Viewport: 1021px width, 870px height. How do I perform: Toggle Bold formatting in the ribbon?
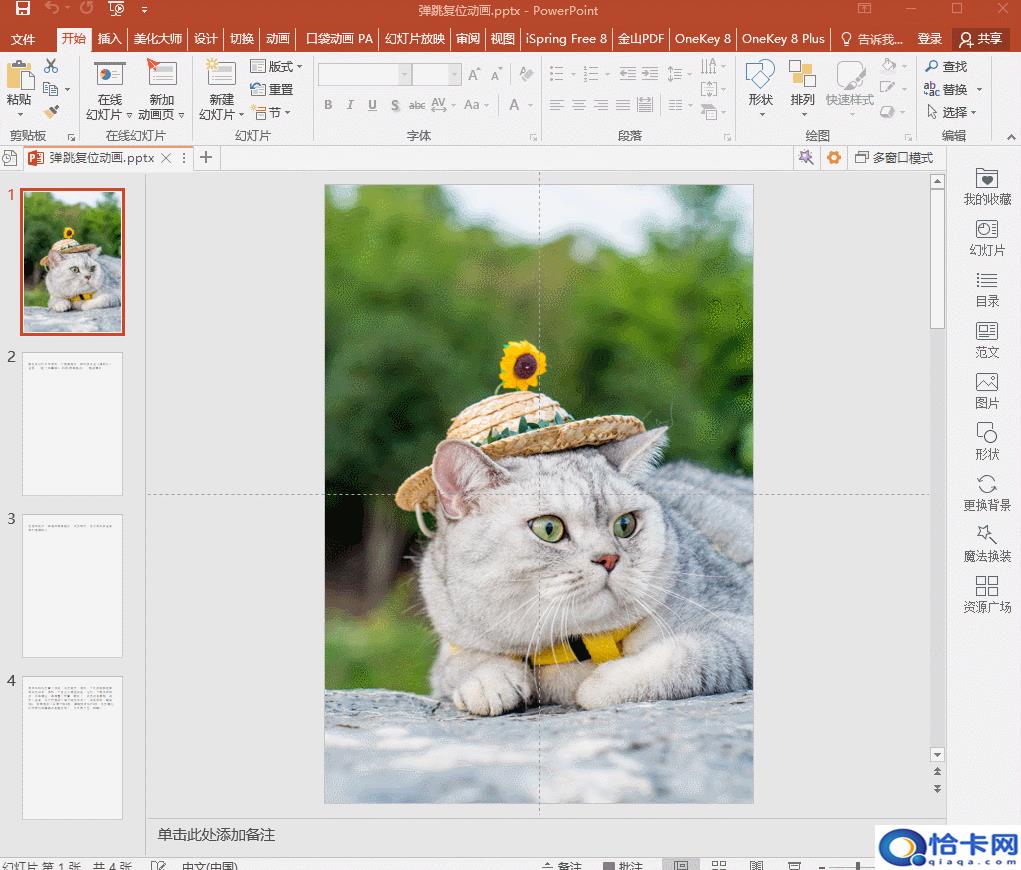pyautogui.click(x=328, y=105)
